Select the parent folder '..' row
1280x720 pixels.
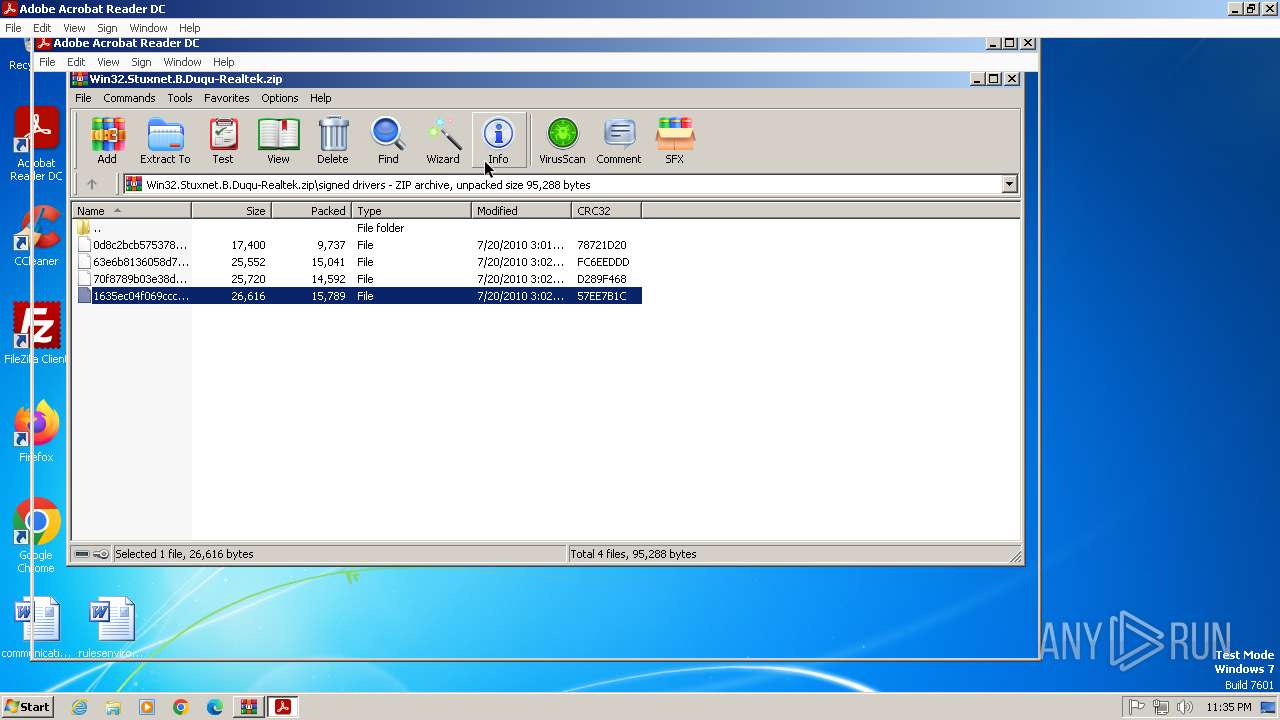click(357, 228)
